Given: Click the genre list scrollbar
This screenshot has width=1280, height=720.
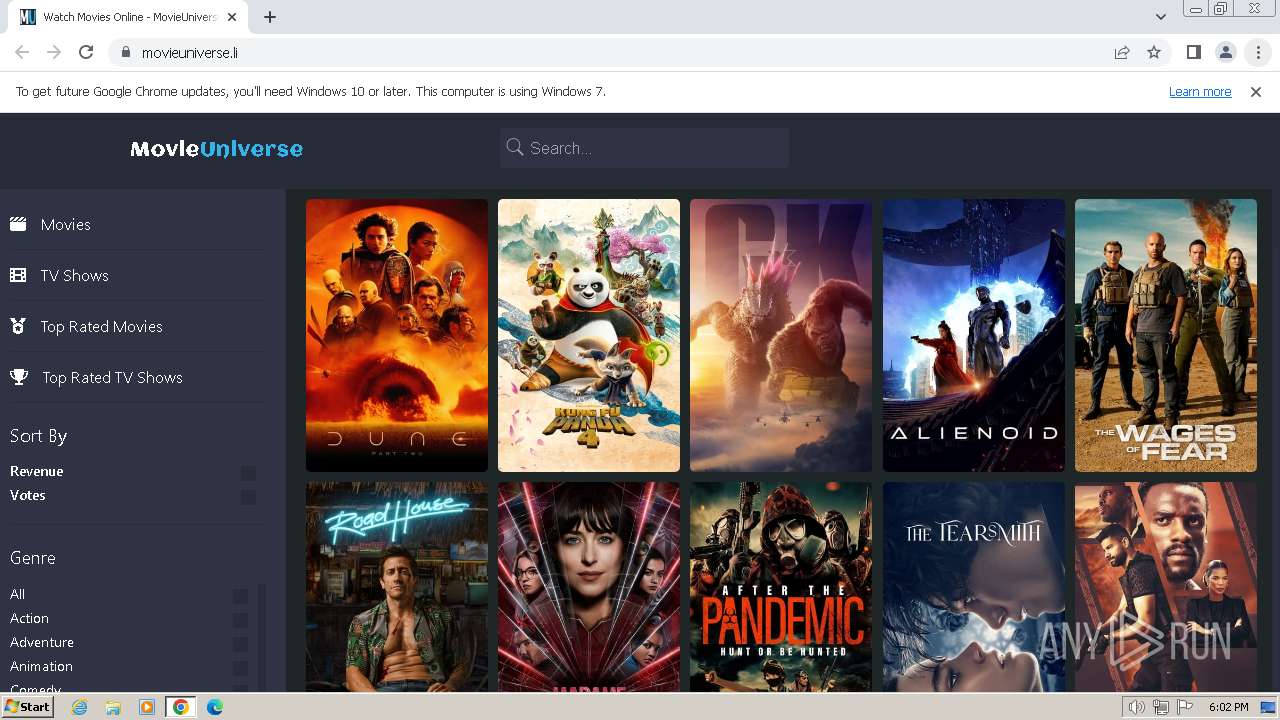Looking at the screenshot, I should click(x=262, y=638).
